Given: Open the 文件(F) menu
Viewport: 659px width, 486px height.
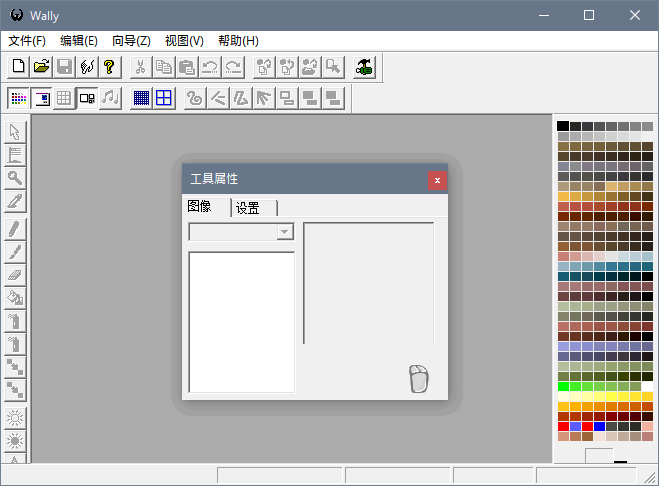Looking at the screenshot, I should [27, 41].
